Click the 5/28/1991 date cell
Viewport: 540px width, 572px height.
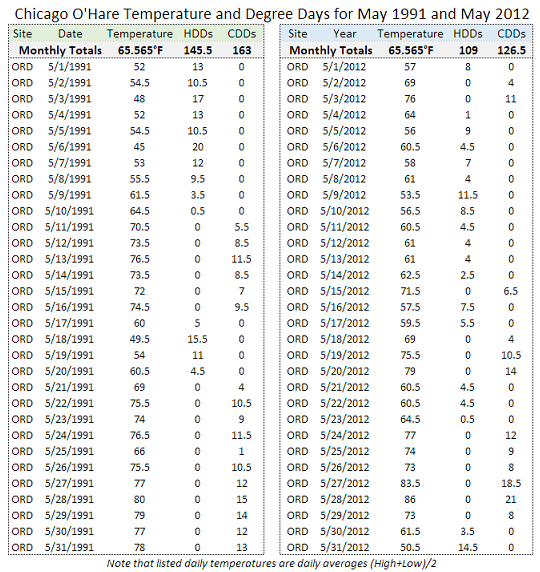69,499
